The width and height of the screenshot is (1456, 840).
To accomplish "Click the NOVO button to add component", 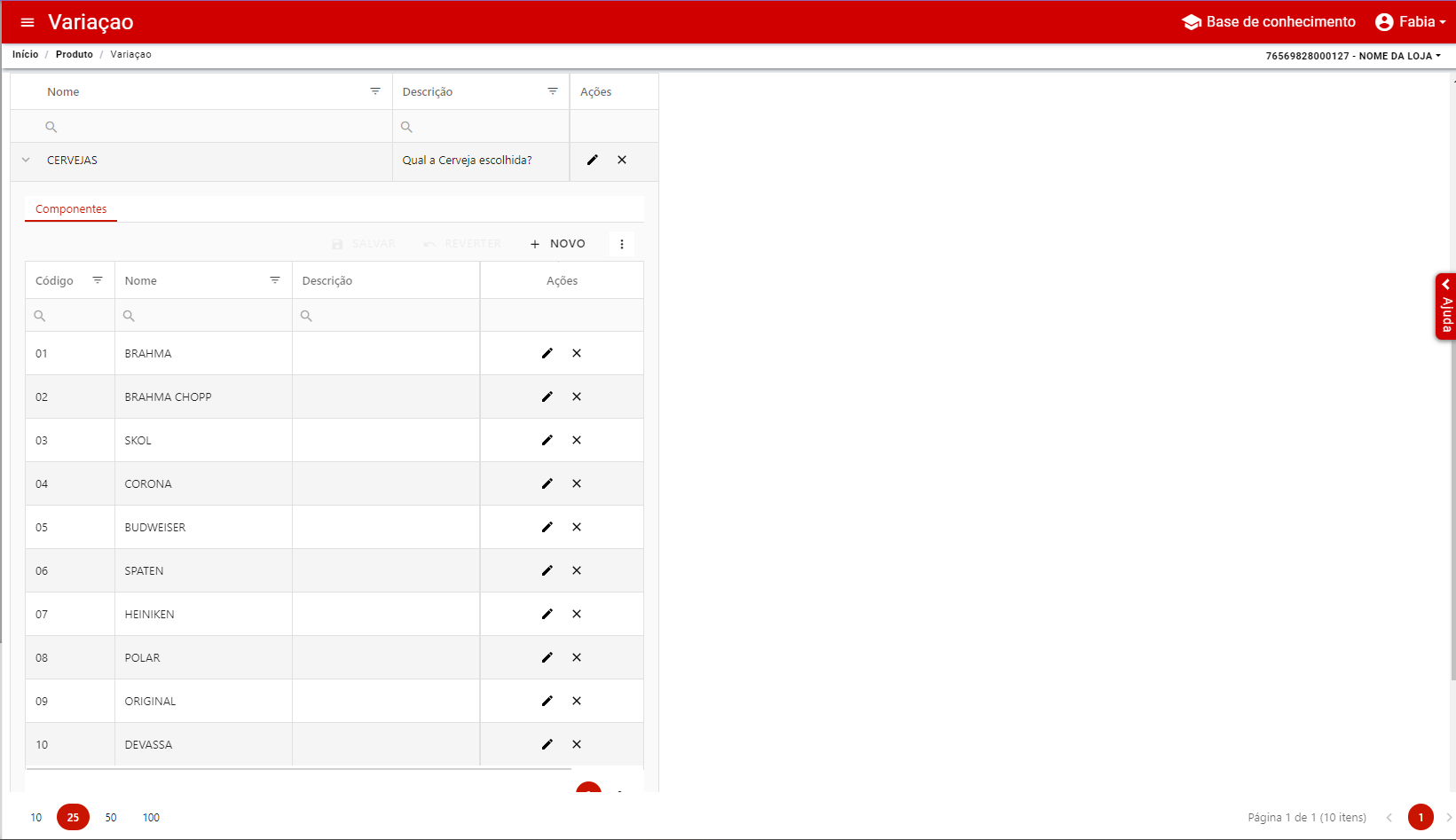I will click(x=558, y=244).
